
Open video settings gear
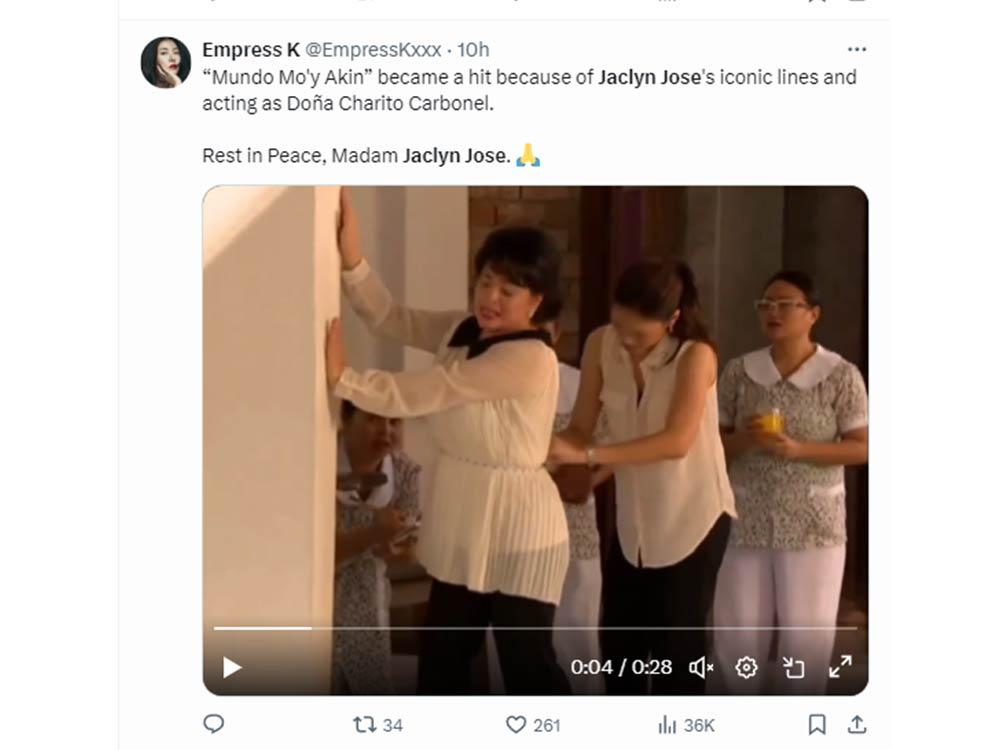[746, 667]
